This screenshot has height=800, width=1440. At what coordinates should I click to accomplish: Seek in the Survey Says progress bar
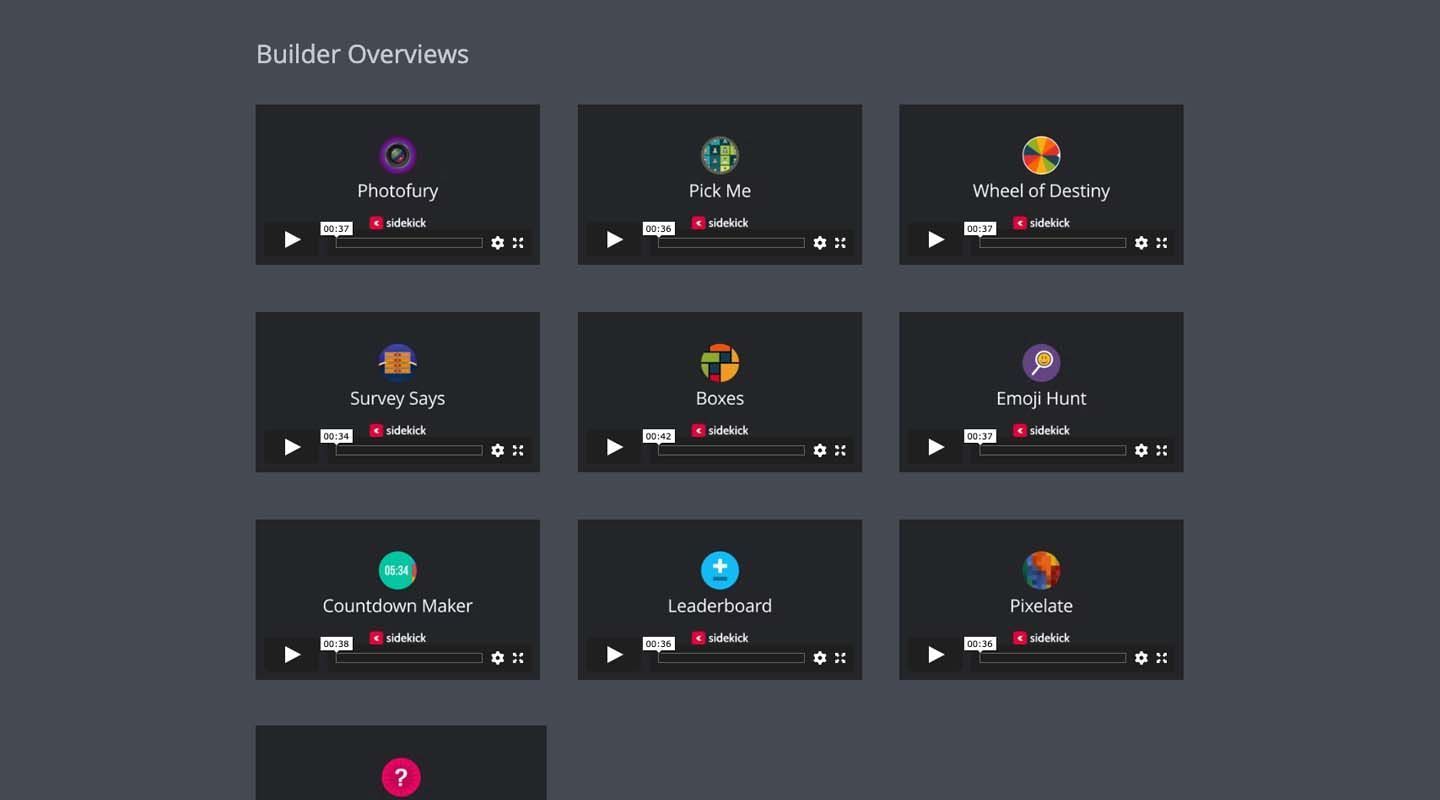coord(409,451)
